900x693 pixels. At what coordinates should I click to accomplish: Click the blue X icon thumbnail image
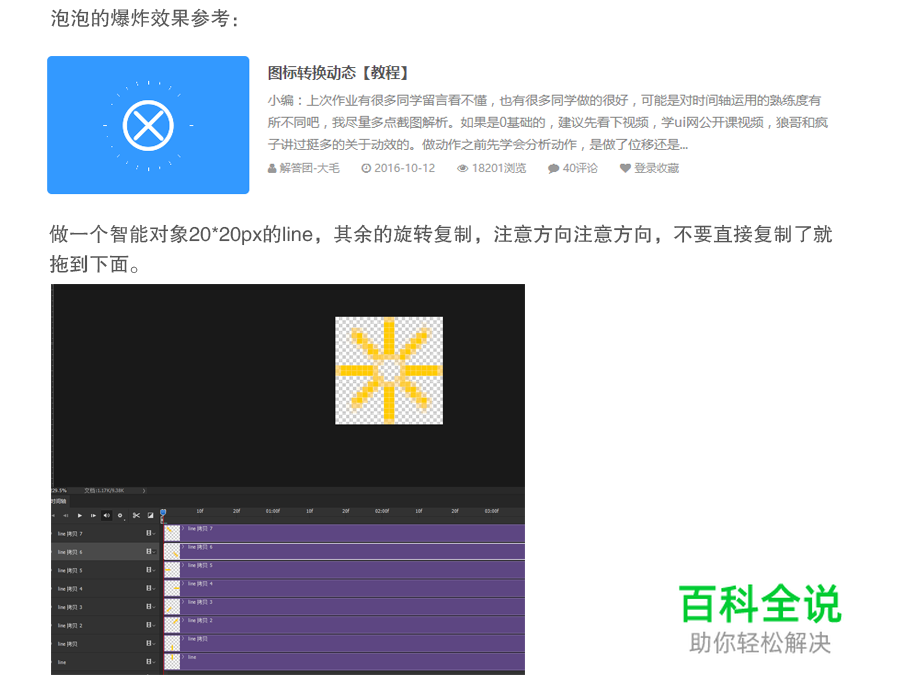[148, 124]
